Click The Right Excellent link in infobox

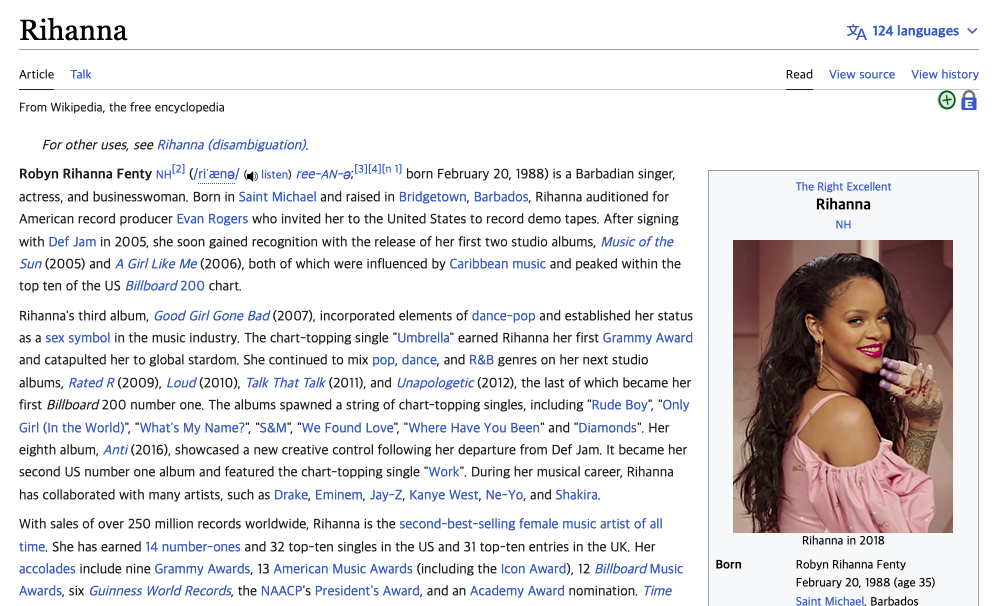[x=843, y=187]
